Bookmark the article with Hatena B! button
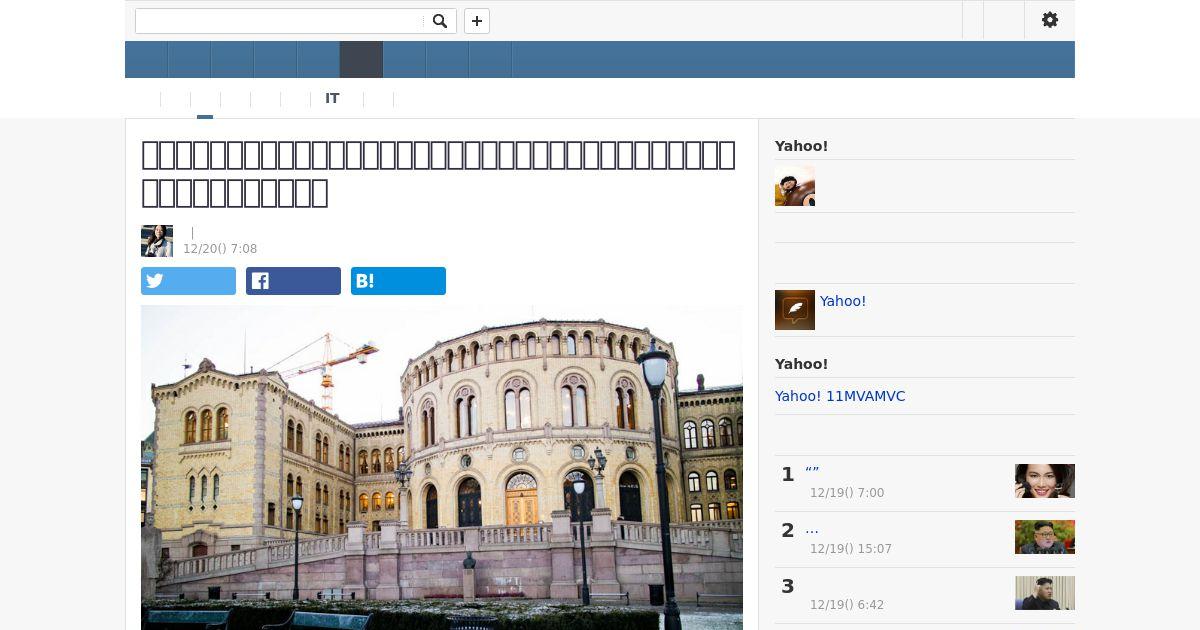Screen dimensions: 1200x630 [x=398, y=281]
